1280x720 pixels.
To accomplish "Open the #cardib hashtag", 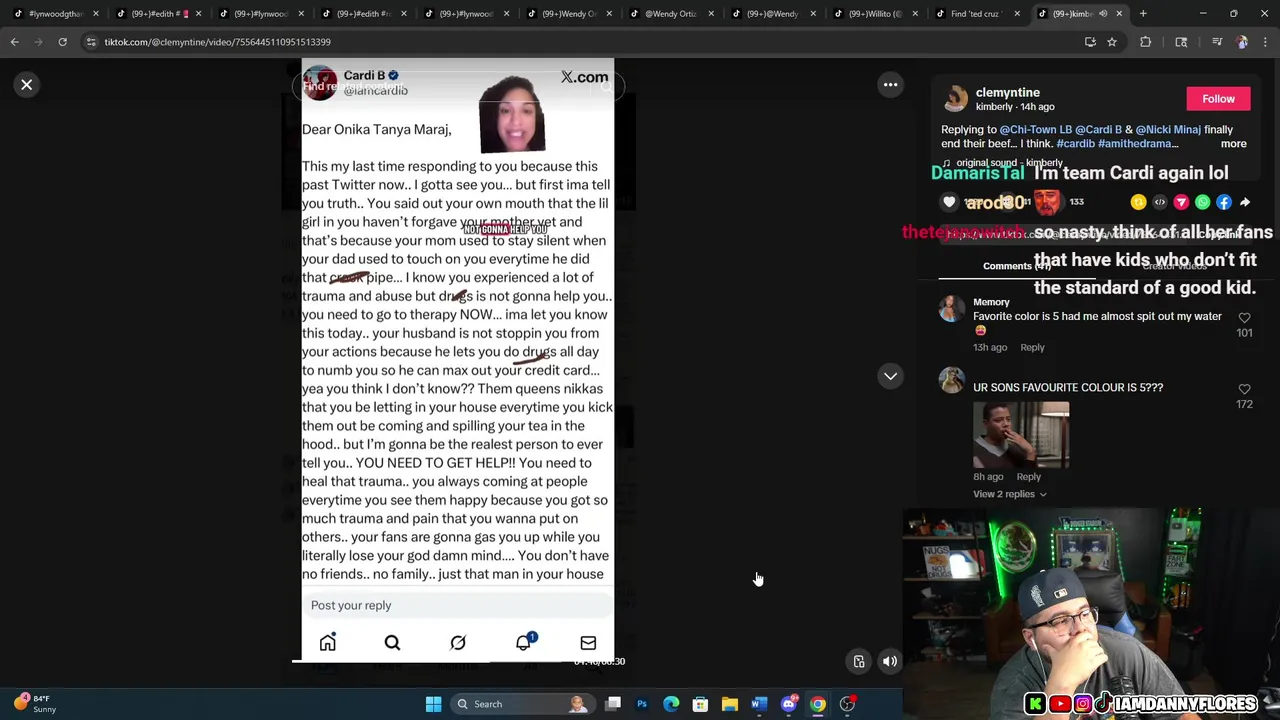I will click(1074, 144).
